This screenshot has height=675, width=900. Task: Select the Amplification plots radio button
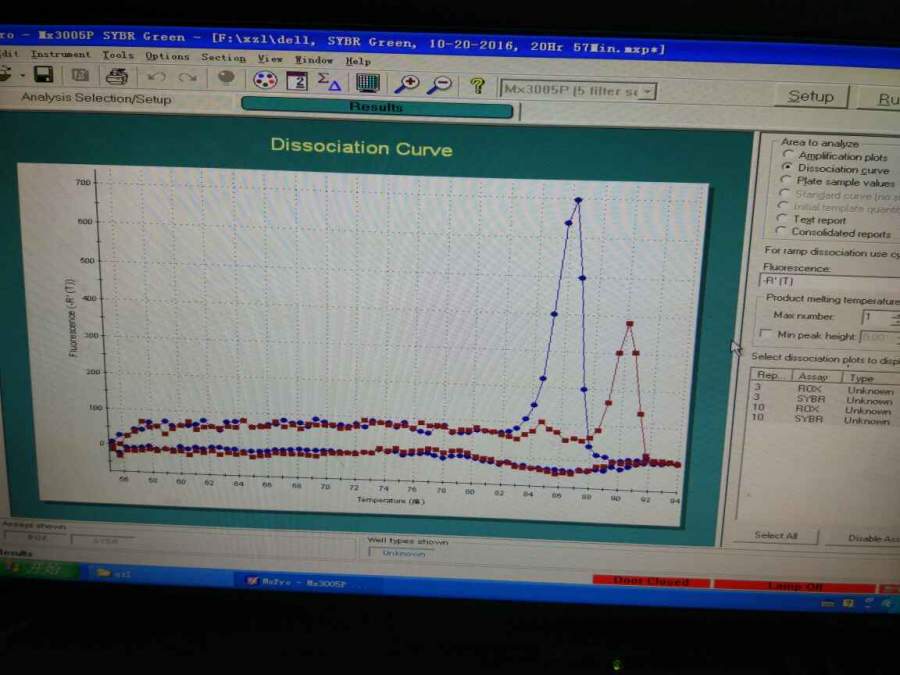click(789, 154)
